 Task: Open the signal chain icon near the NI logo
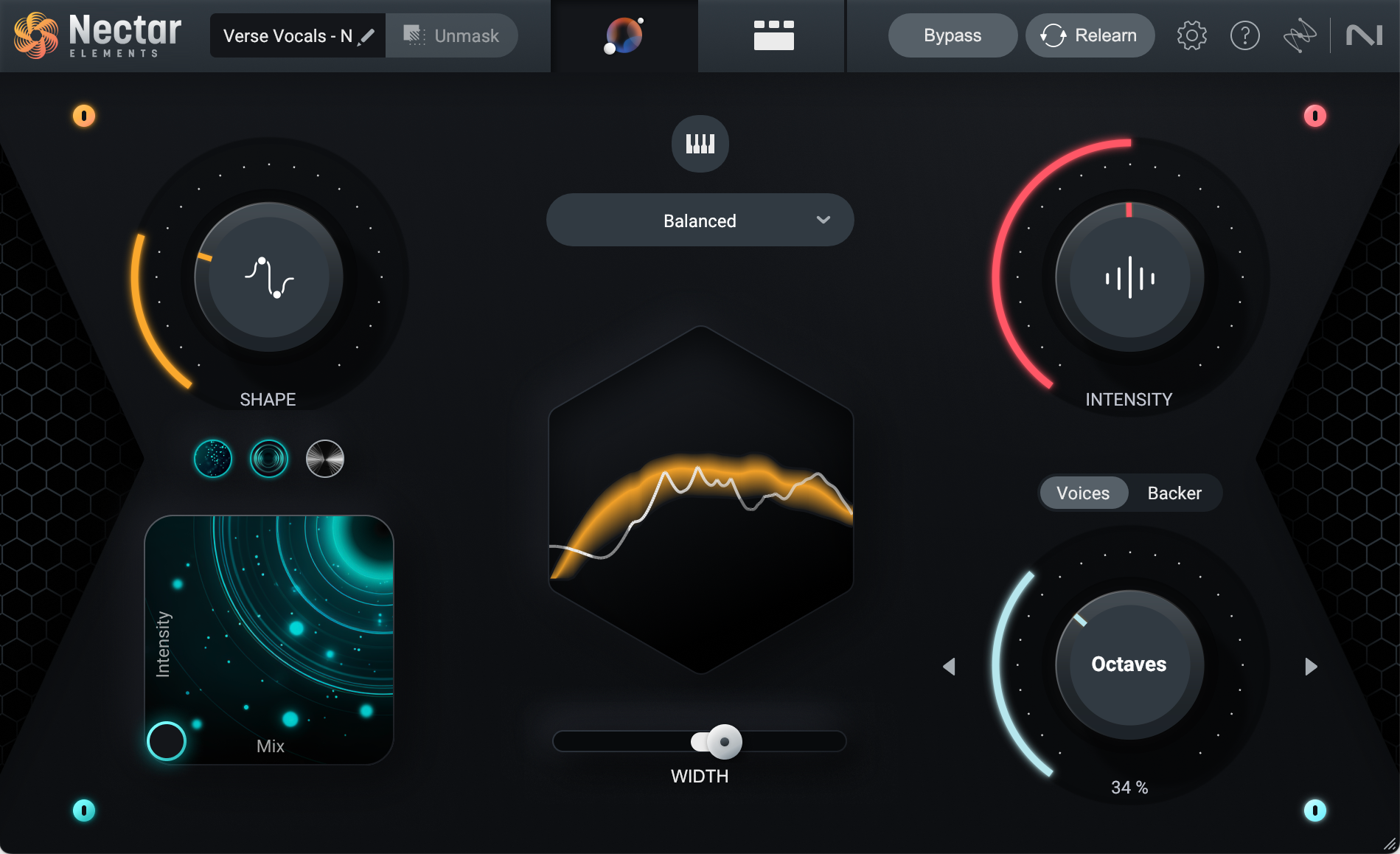click(x=1300, y=35)
